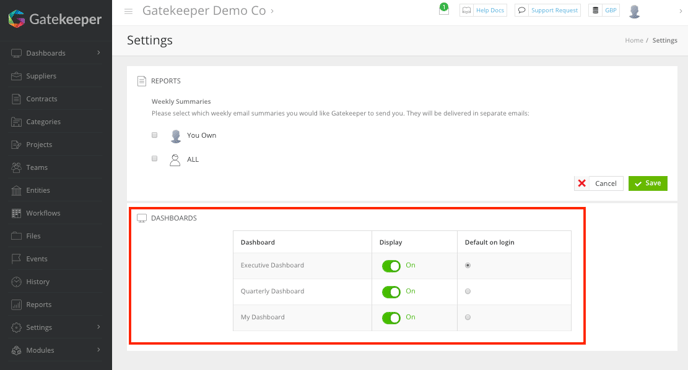The height and width of the screenshot is (370, 688).
Task: Click the Reports chart icon in sidebar
Action: (16, 305)
